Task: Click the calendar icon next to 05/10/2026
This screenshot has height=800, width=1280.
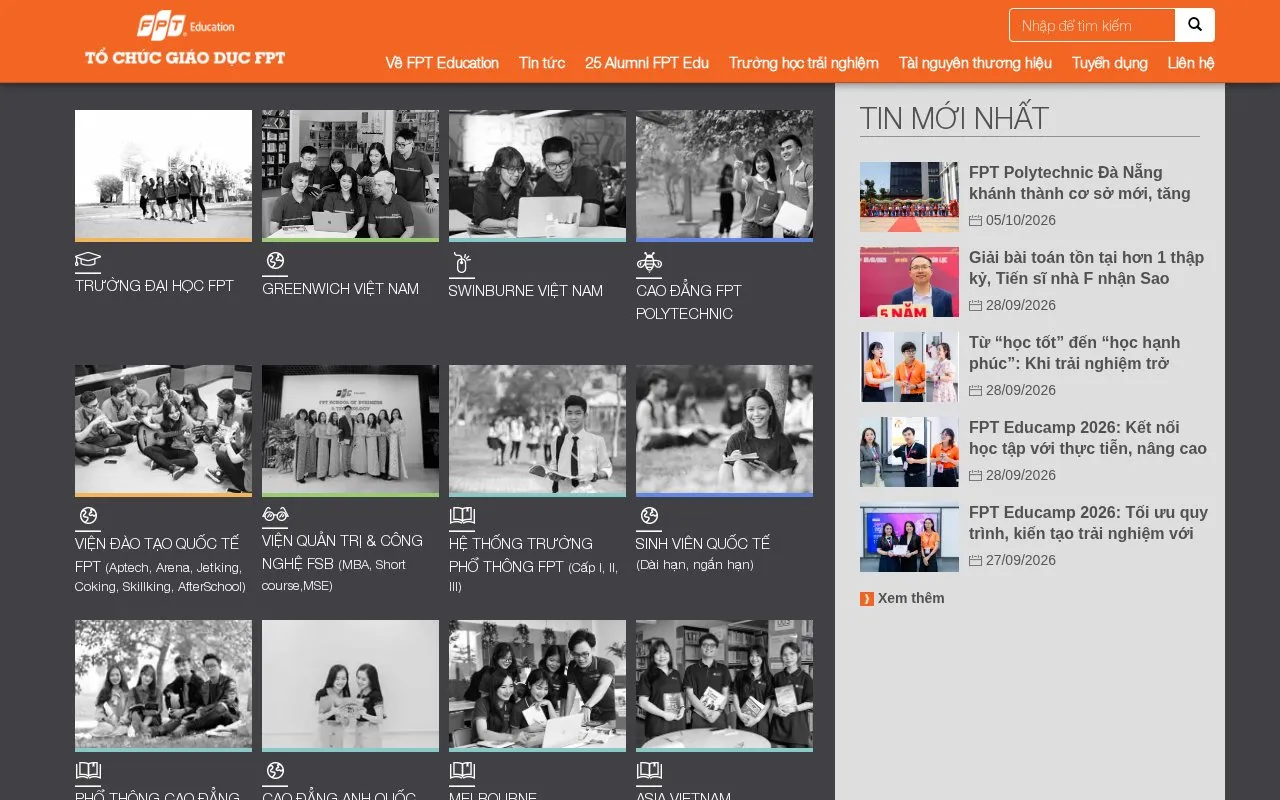Action: point(975,221)
